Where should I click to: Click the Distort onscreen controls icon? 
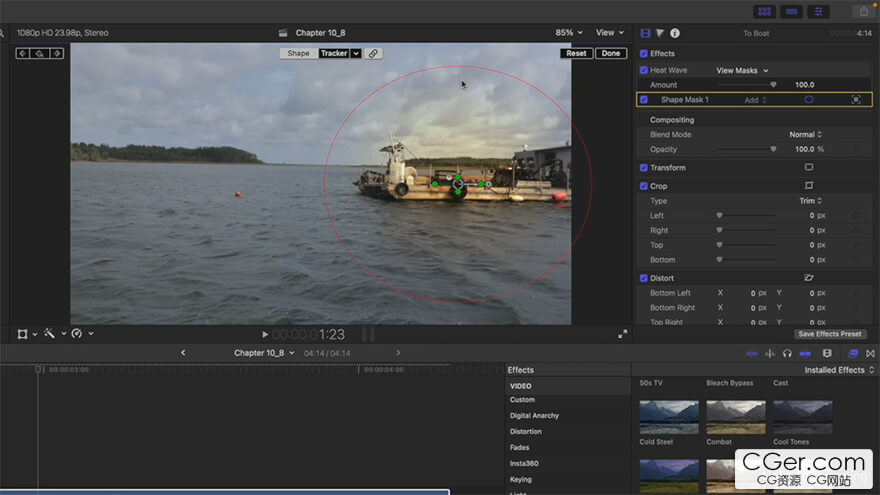click(809, 278)
